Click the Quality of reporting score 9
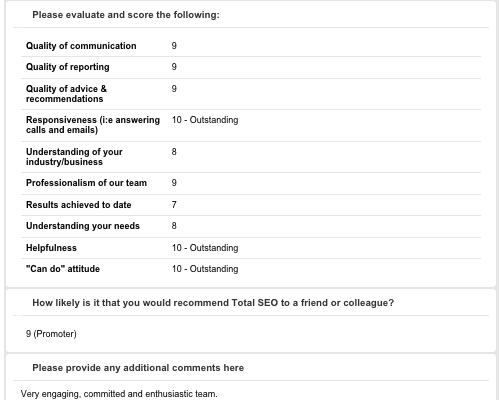This screenshot has width=500, height=400. pyautogui.click(x=174, y=67)
